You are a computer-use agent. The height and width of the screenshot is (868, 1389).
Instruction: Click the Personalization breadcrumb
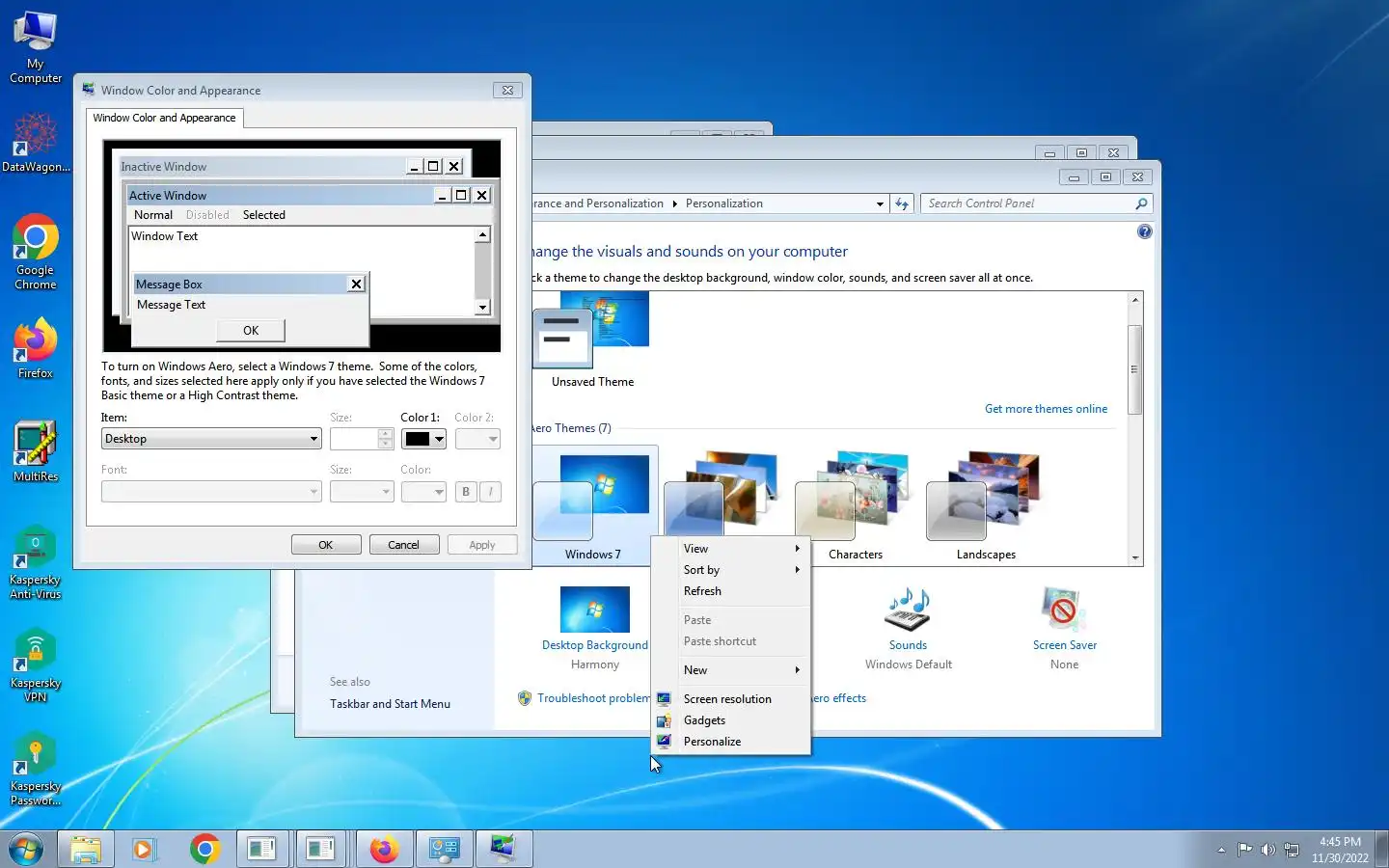pos(723,203)
